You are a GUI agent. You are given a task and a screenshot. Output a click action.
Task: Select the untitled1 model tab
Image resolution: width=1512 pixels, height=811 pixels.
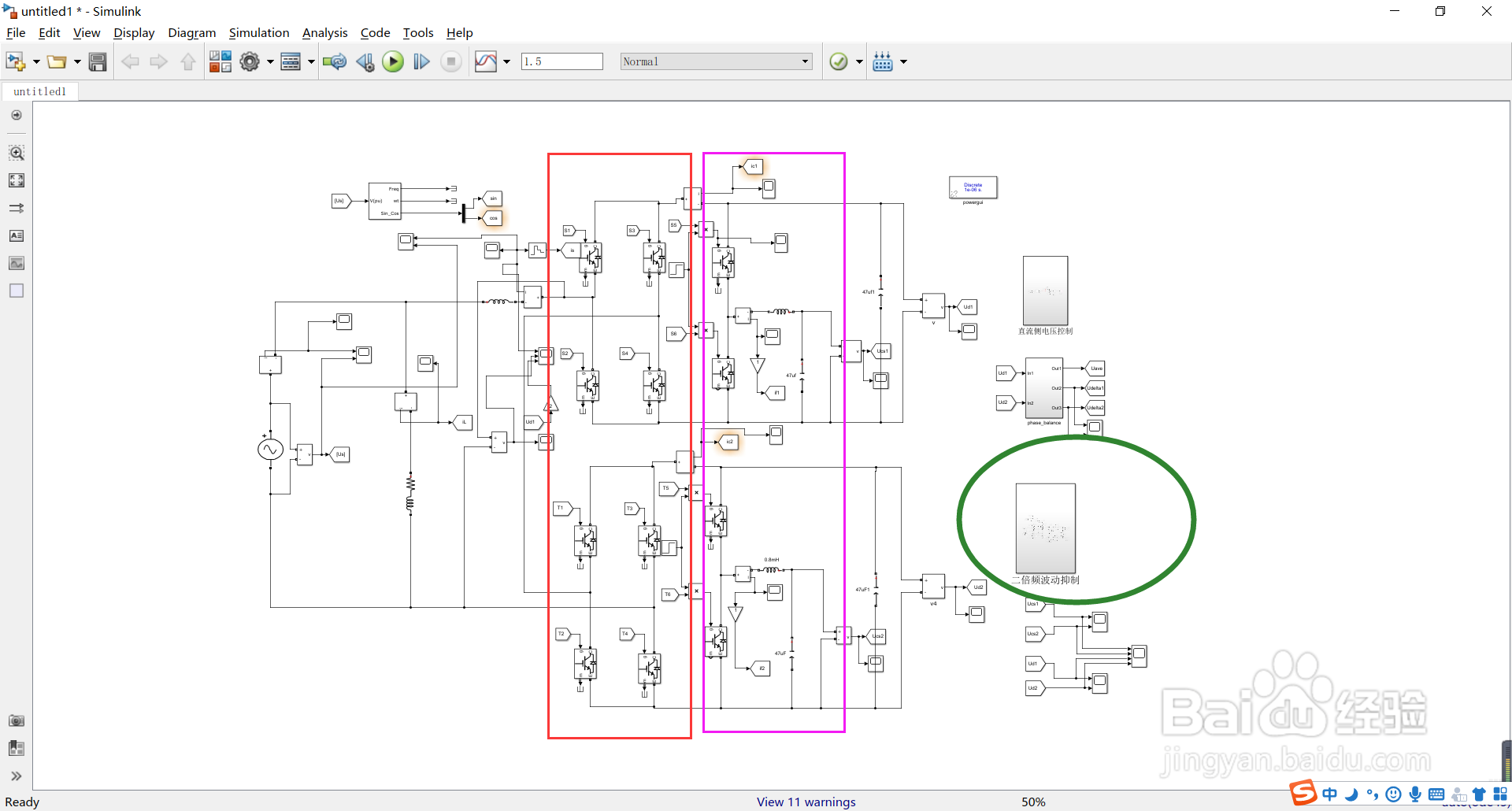point(40,91)
